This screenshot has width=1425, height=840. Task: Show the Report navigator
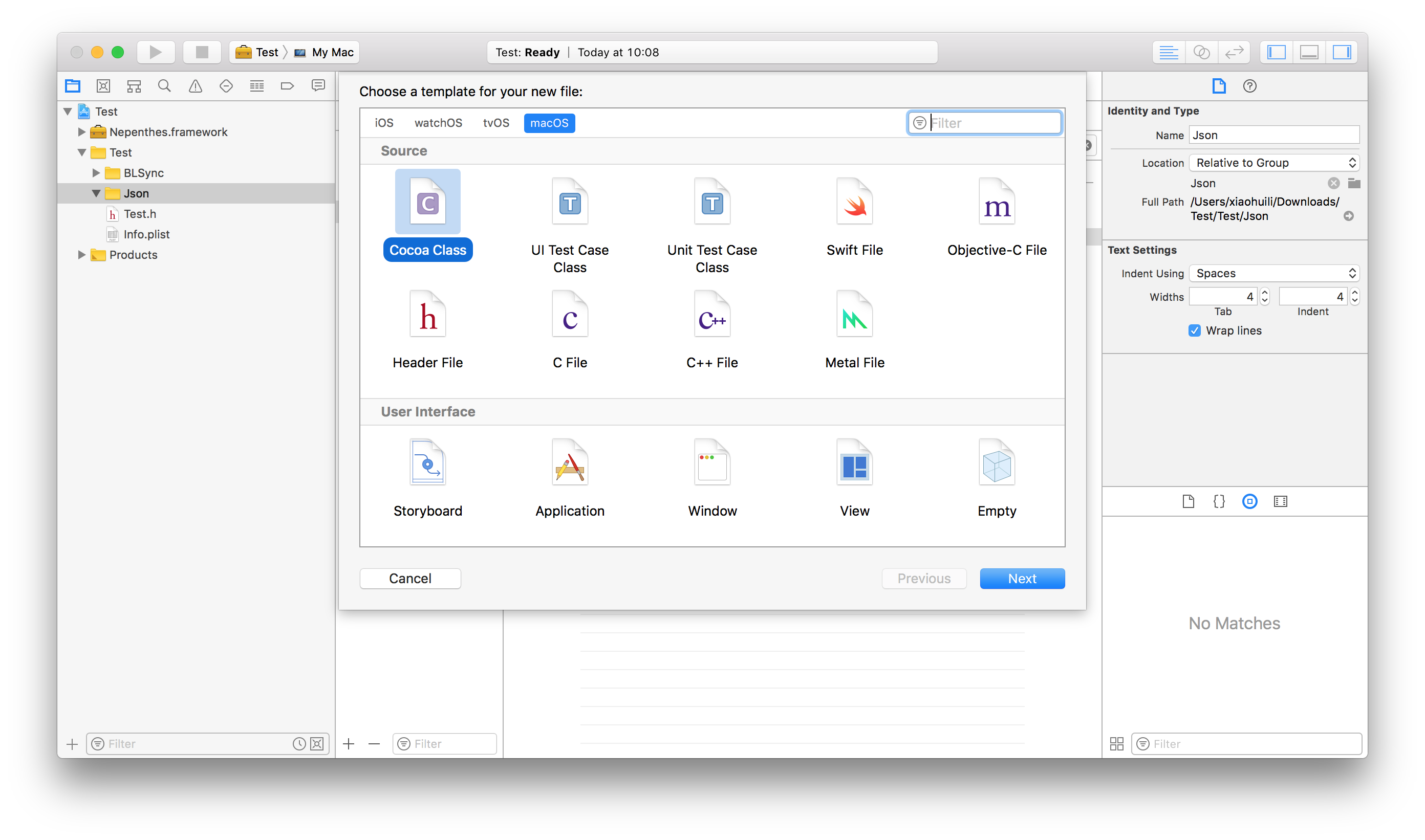(x=318, y=86)
